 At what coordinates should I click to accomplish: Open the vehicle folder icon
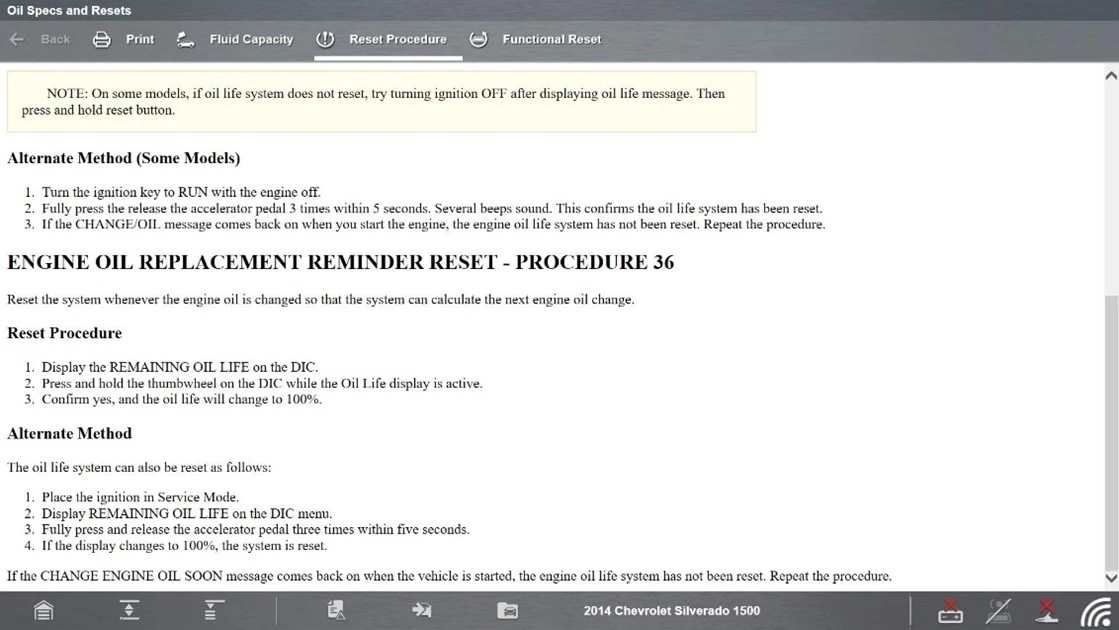[507, 610]
